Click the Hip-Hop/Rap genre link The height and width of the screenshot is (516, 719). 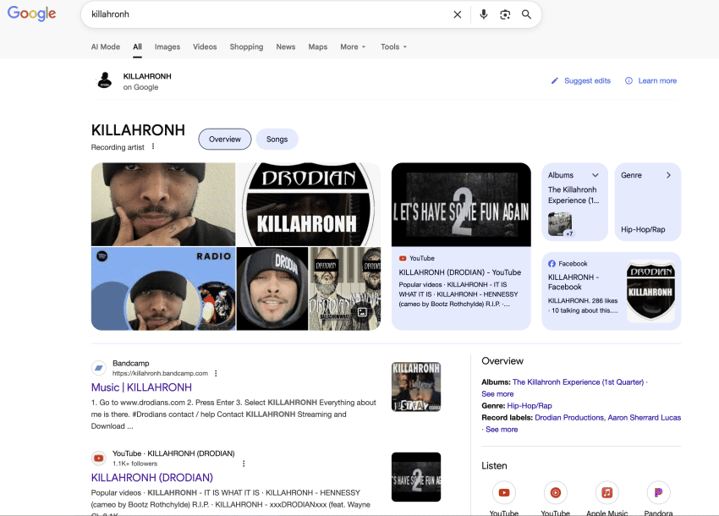click(x=530, y=406)
